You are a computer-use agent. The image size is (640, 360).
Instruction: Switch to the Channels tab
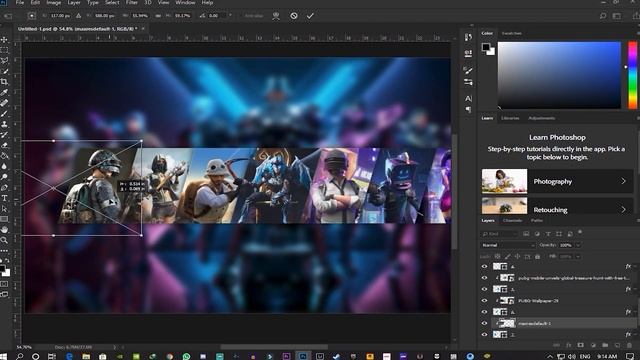point(512,220)
